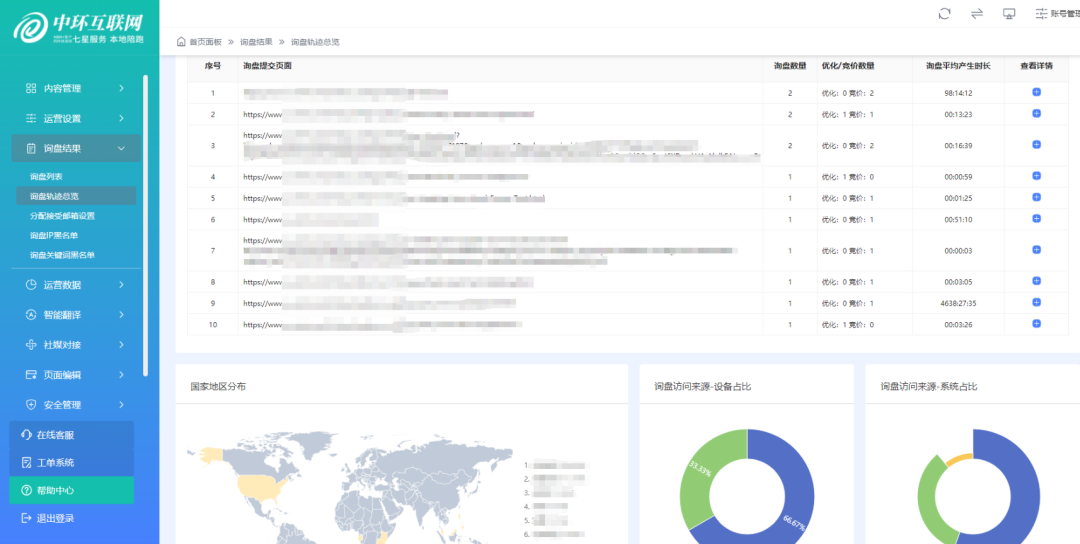Click plus details icon for row 10
Screen dimensions: 1080x544
pyautogui.click(x=1036, y=324)
